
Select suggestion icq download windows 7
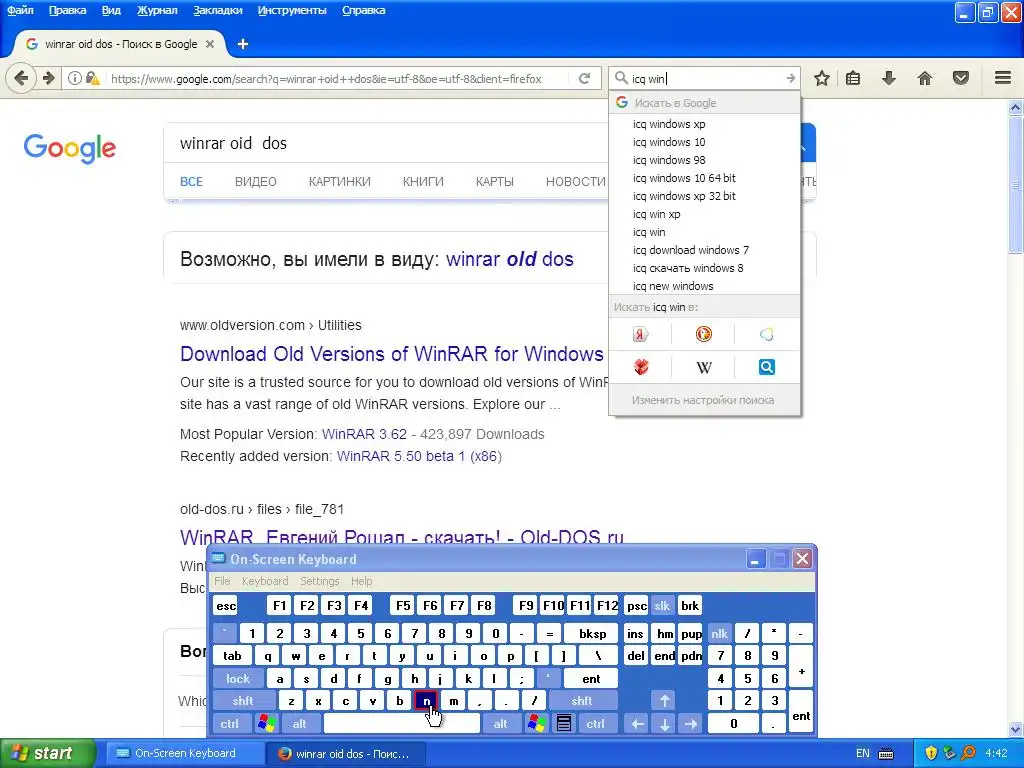point(704,250)
